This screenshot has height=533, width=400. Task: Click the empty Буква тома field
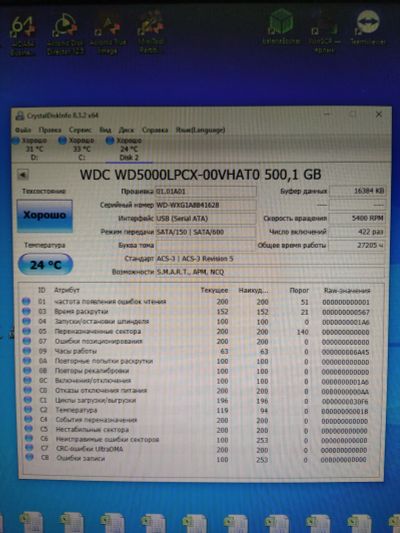coord(206,245)
